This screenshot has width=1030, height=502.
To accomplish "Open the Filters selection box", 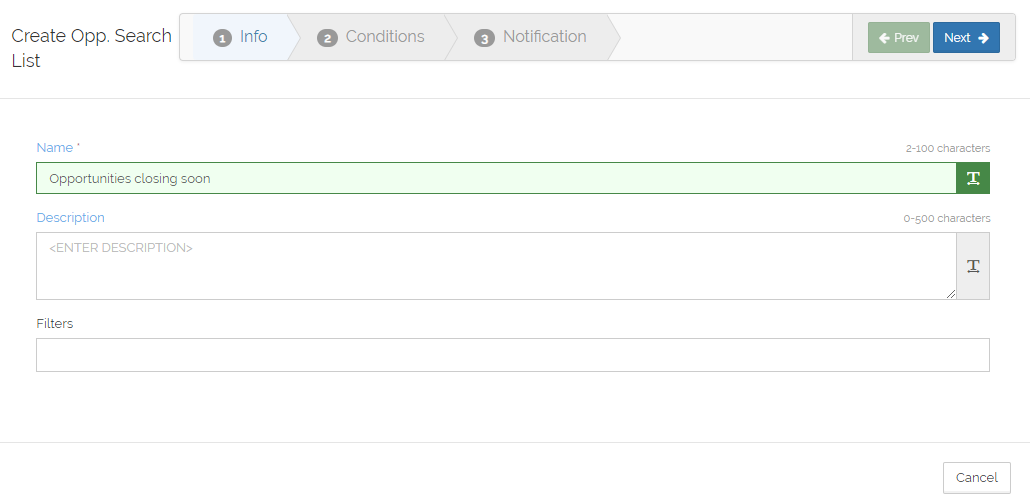I will [512, 355].
